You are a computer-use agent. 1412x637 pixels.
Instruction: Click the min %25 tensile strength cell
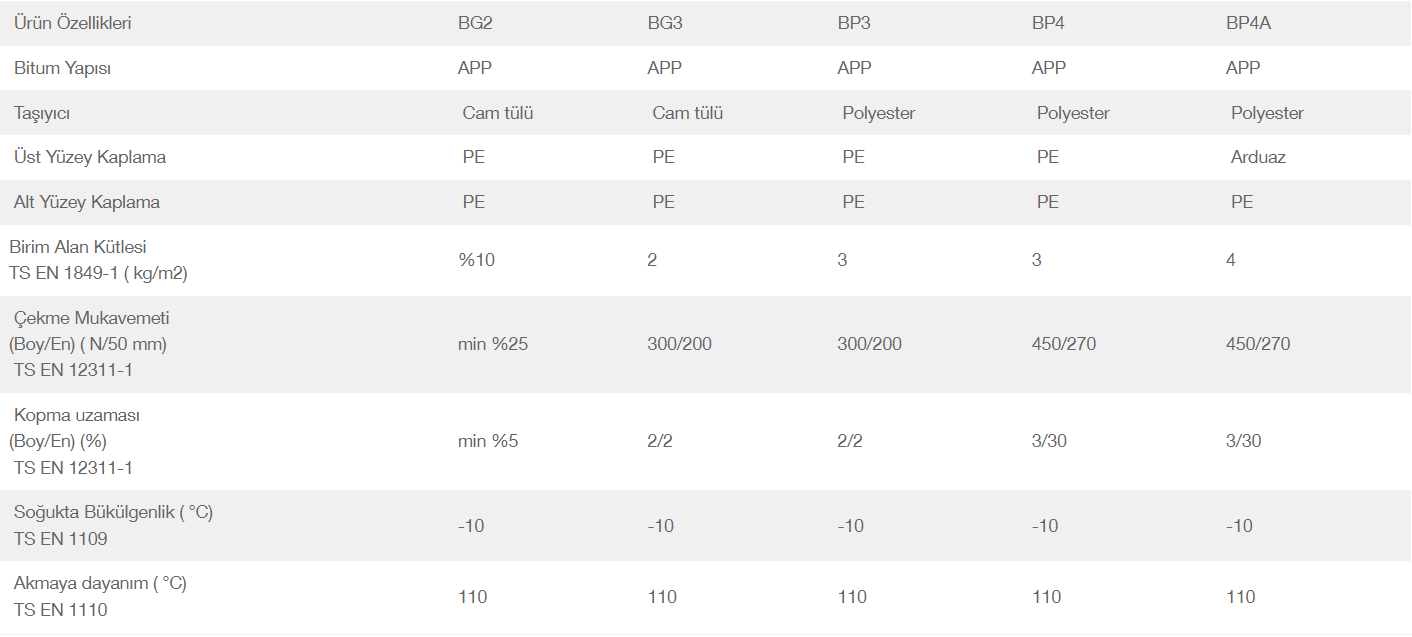click(x=493, y=344)
